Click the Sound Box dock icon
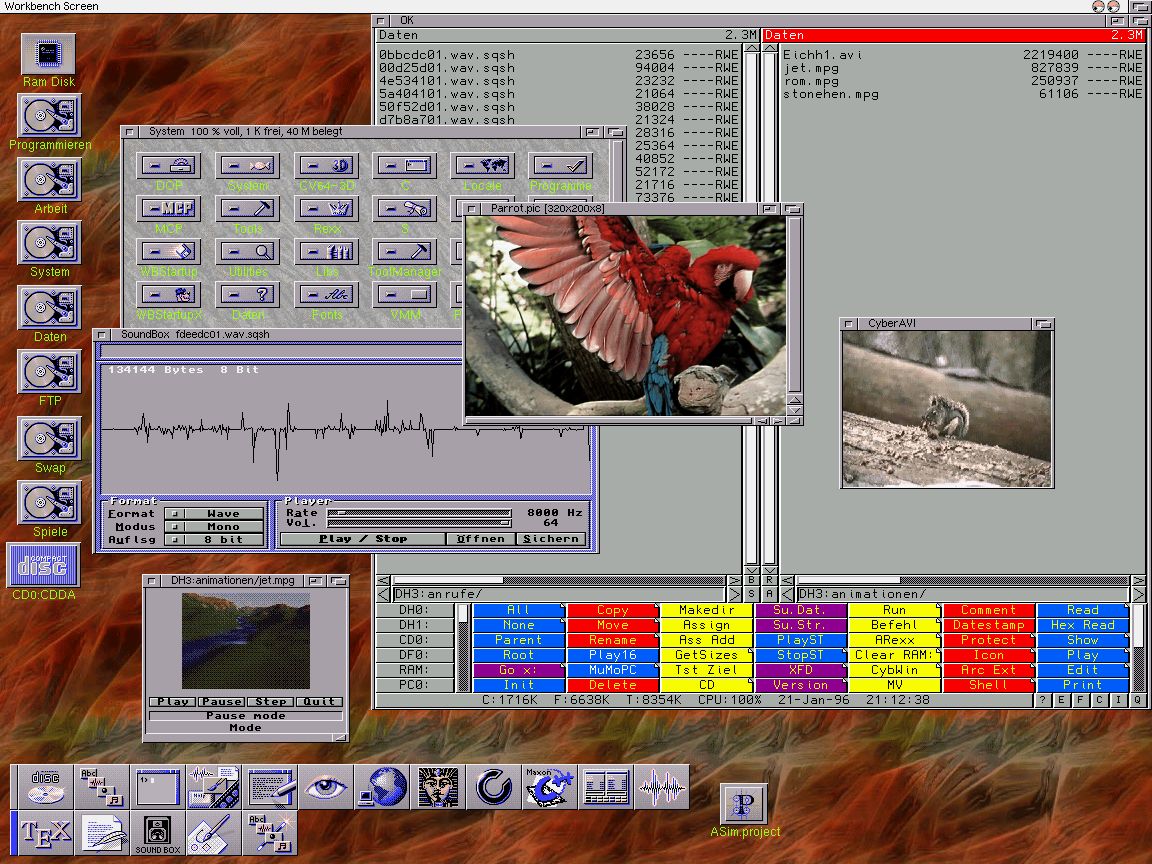The height and width of the screenshot is (864, 1152). point(158,832)
